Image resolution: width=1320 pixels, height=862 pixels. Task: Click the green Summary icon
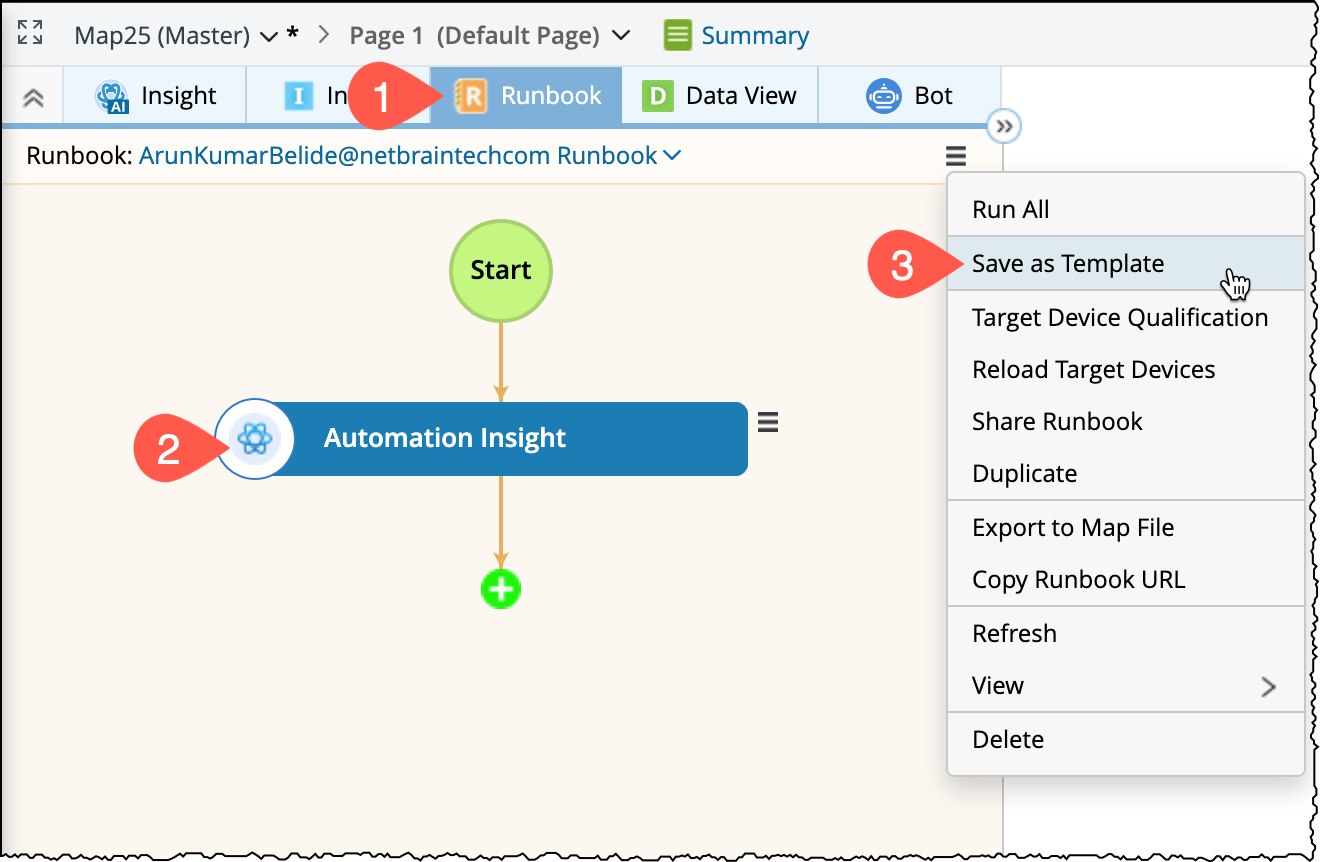[x=677, y=36]
